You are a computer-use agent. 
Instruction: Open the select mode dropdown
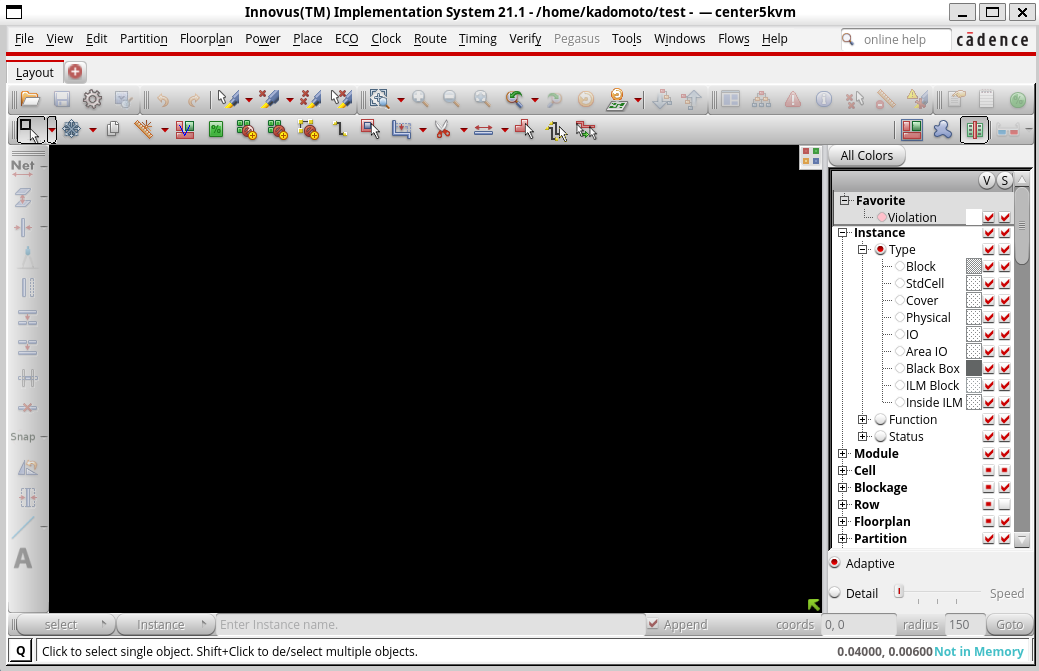[x=64, y=624]
